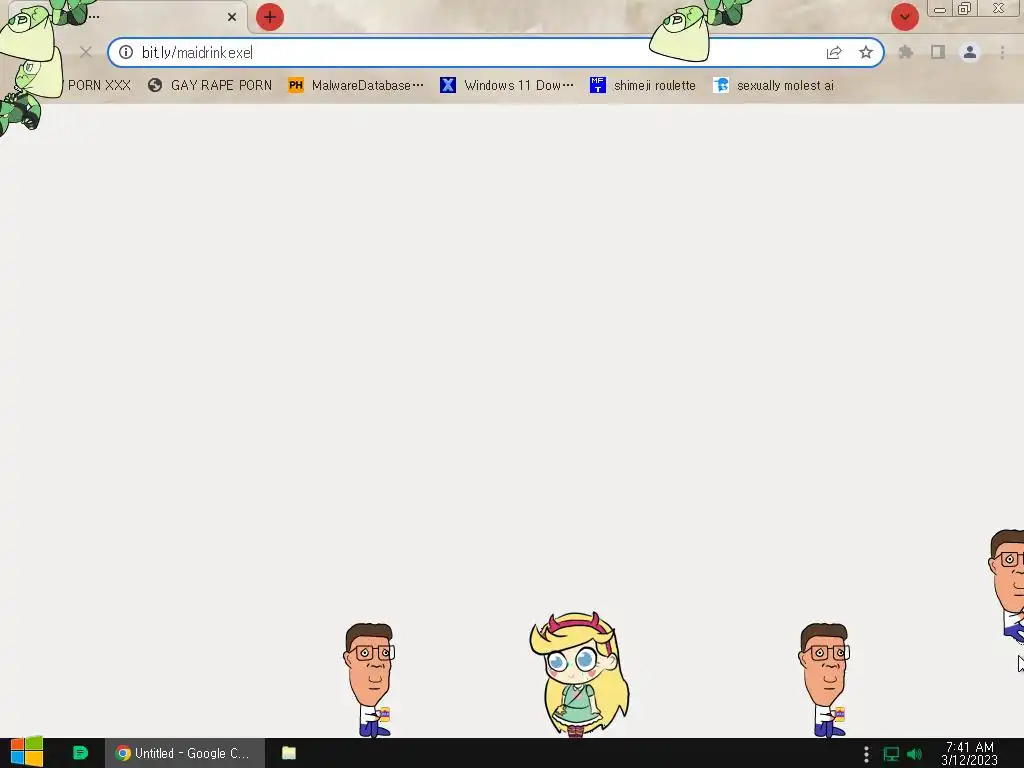Viewport: 1024px width, 768px height.
Task: Toggle the Chrome side panel
Action: (x=938, y=52)
